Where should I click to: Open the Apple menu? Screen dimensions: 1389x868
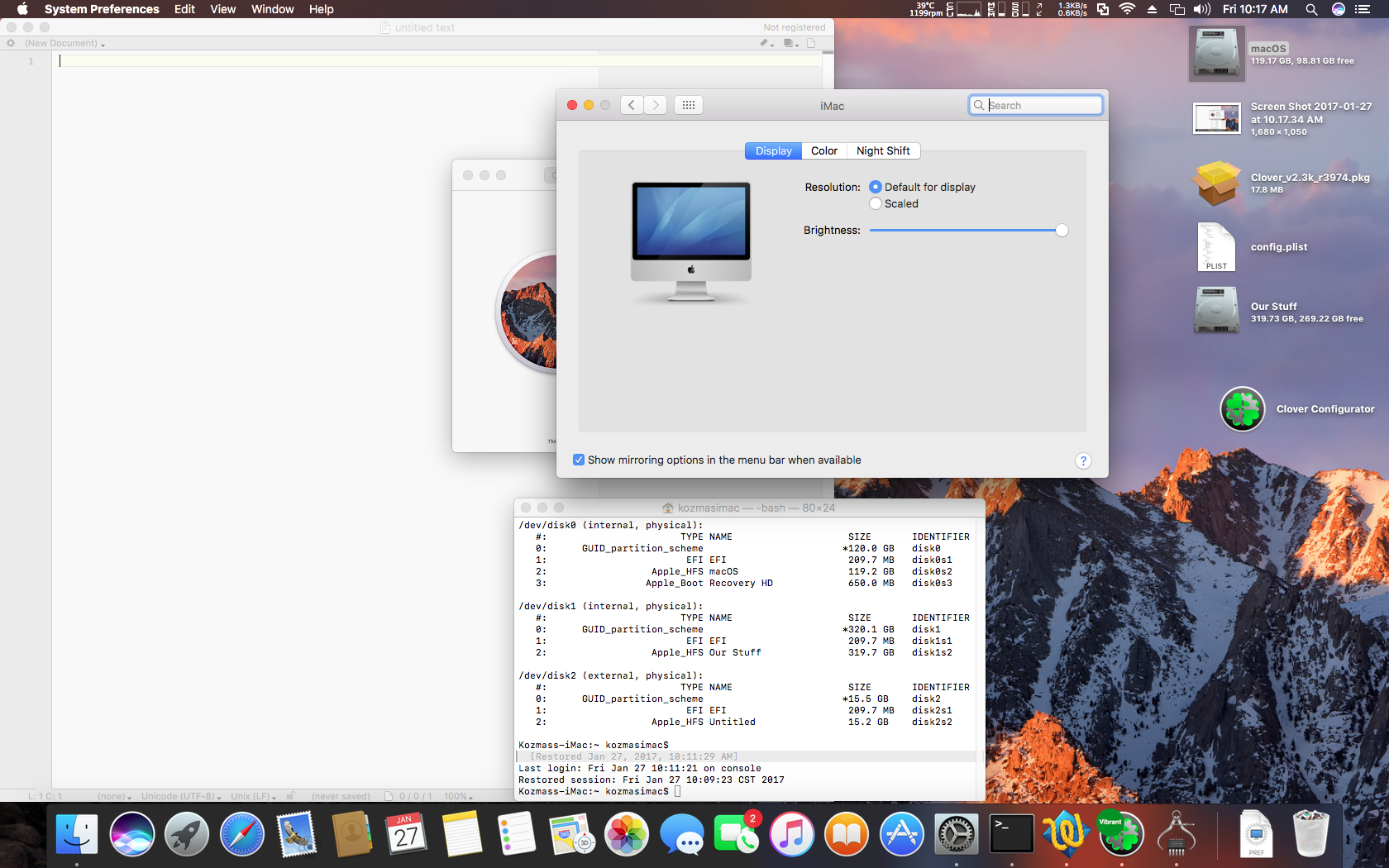22,9
